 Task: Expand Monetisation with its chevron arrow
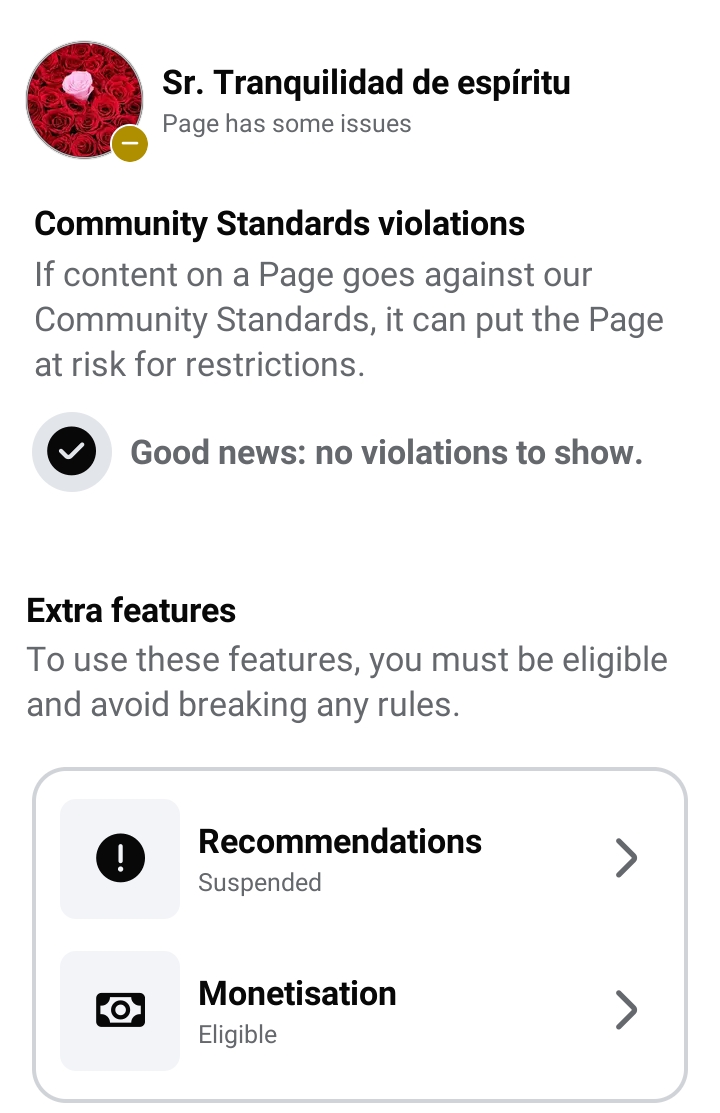tap(626, 1009)
